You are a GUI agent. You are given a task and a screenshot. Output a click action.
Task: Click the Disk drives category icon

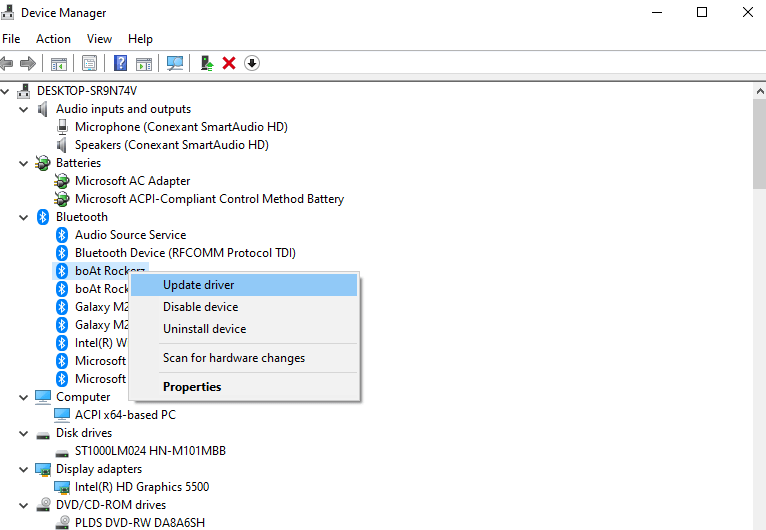43,434
